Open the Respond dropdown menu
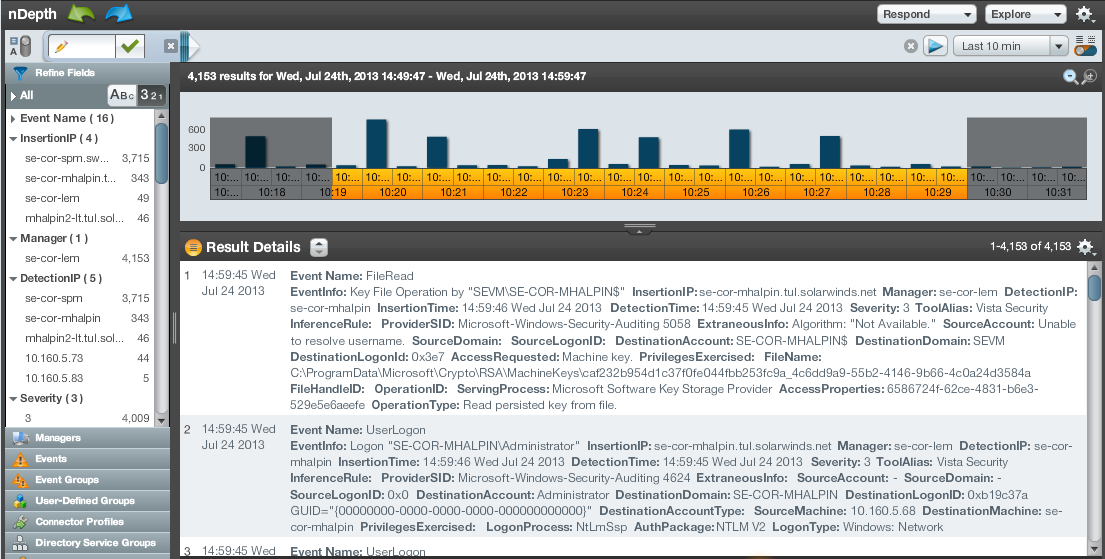The height and width of the screenshot is (559, 1105). click(926, 14)
